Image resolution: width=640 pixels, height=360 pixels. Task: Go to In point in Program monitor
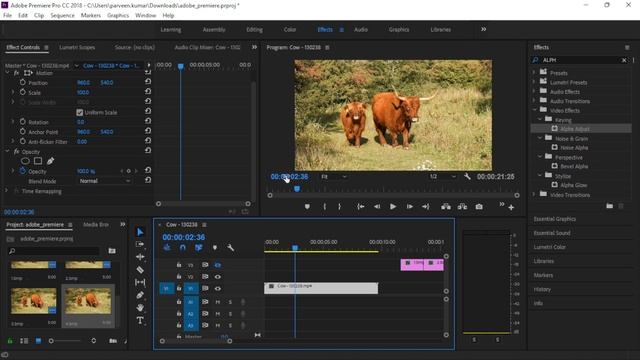(x=361, y=207)
